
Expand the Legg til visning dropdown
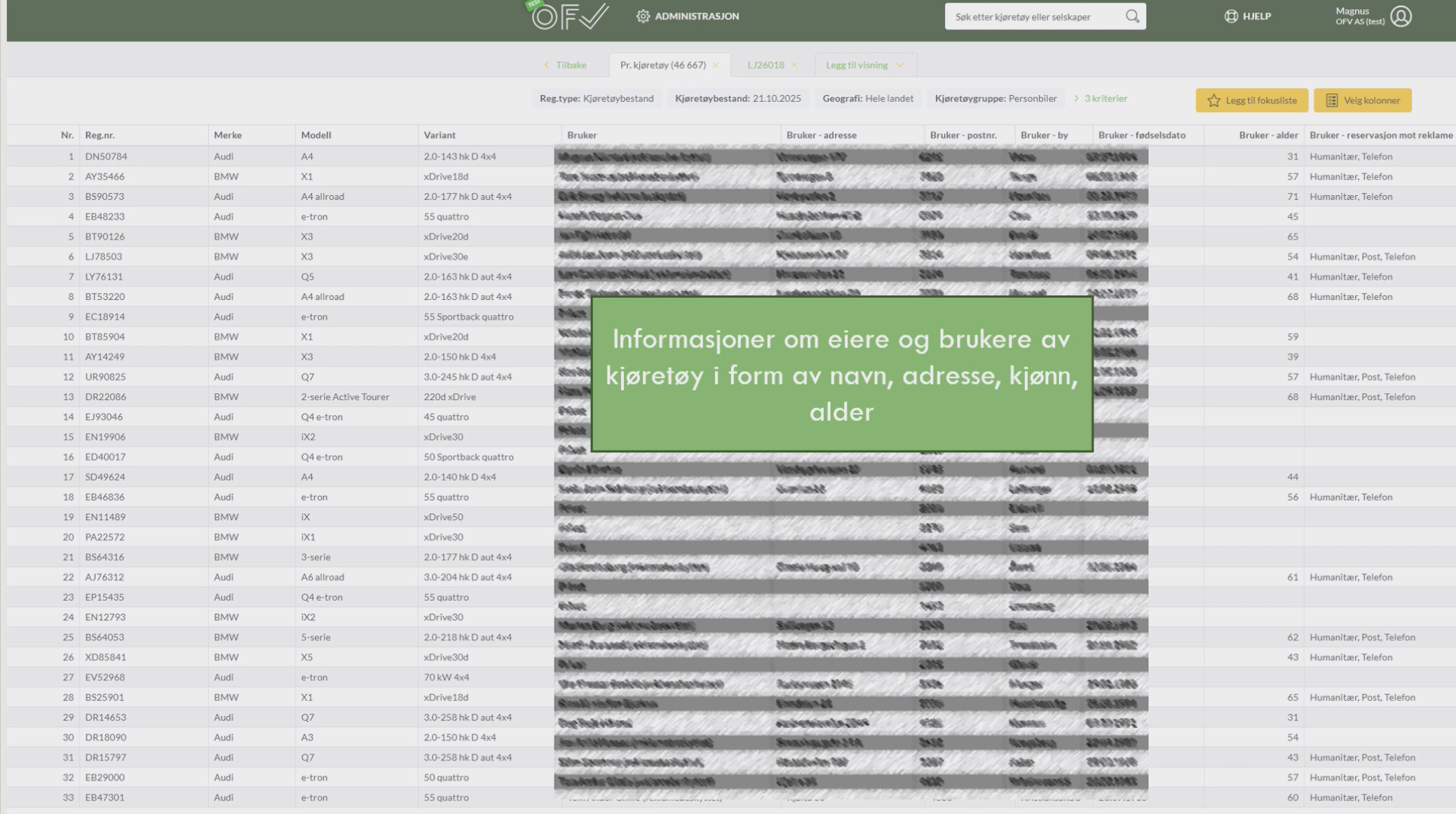tap(900, 66)
